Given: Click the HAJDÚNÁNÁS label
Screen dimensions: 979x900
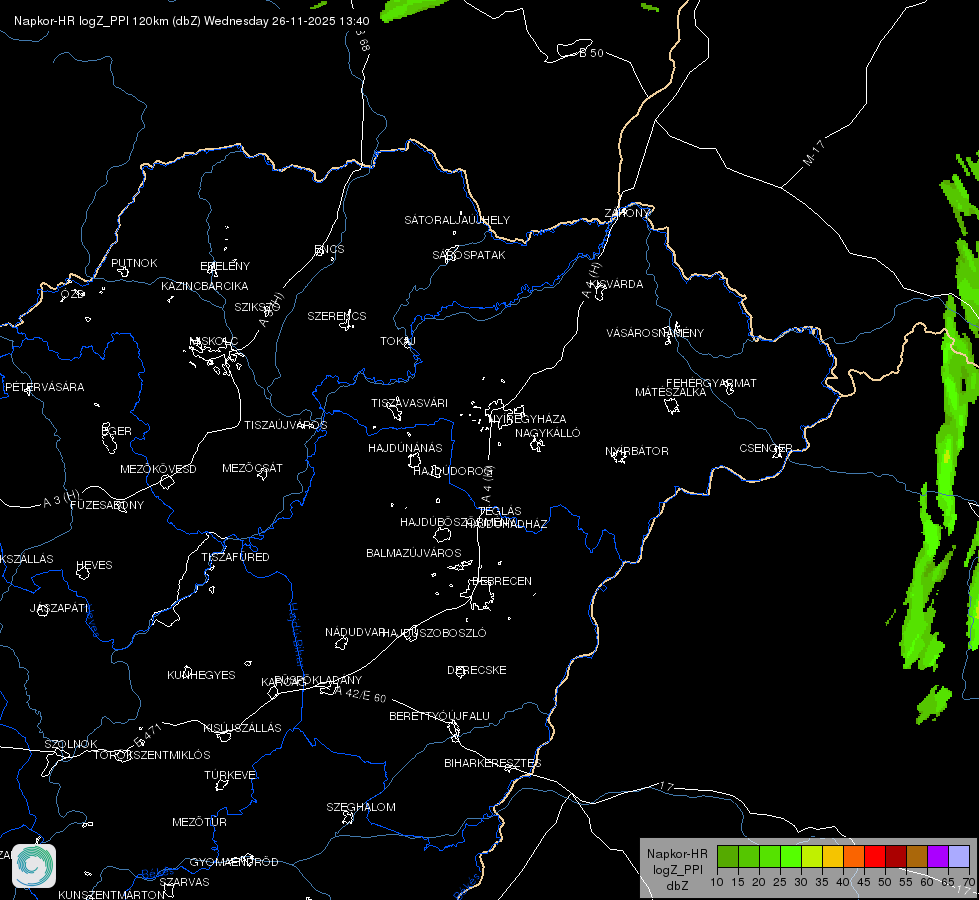Looking at the screenshot, I should point(405,448).
